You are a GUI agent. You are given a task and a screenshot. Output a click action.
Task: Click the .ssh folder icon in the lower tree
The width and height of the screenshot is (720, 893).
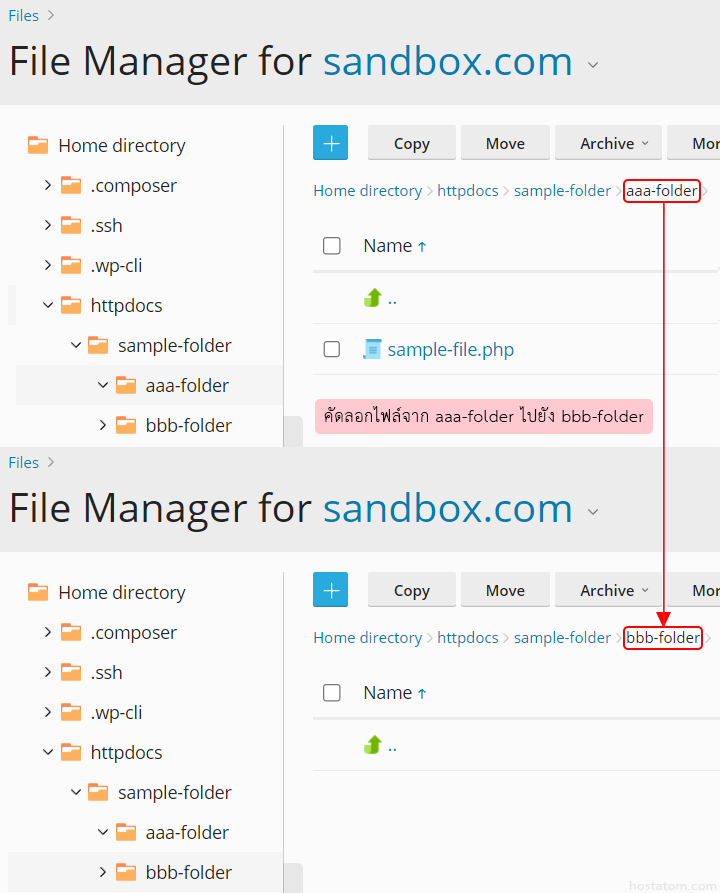click(71, 672)
